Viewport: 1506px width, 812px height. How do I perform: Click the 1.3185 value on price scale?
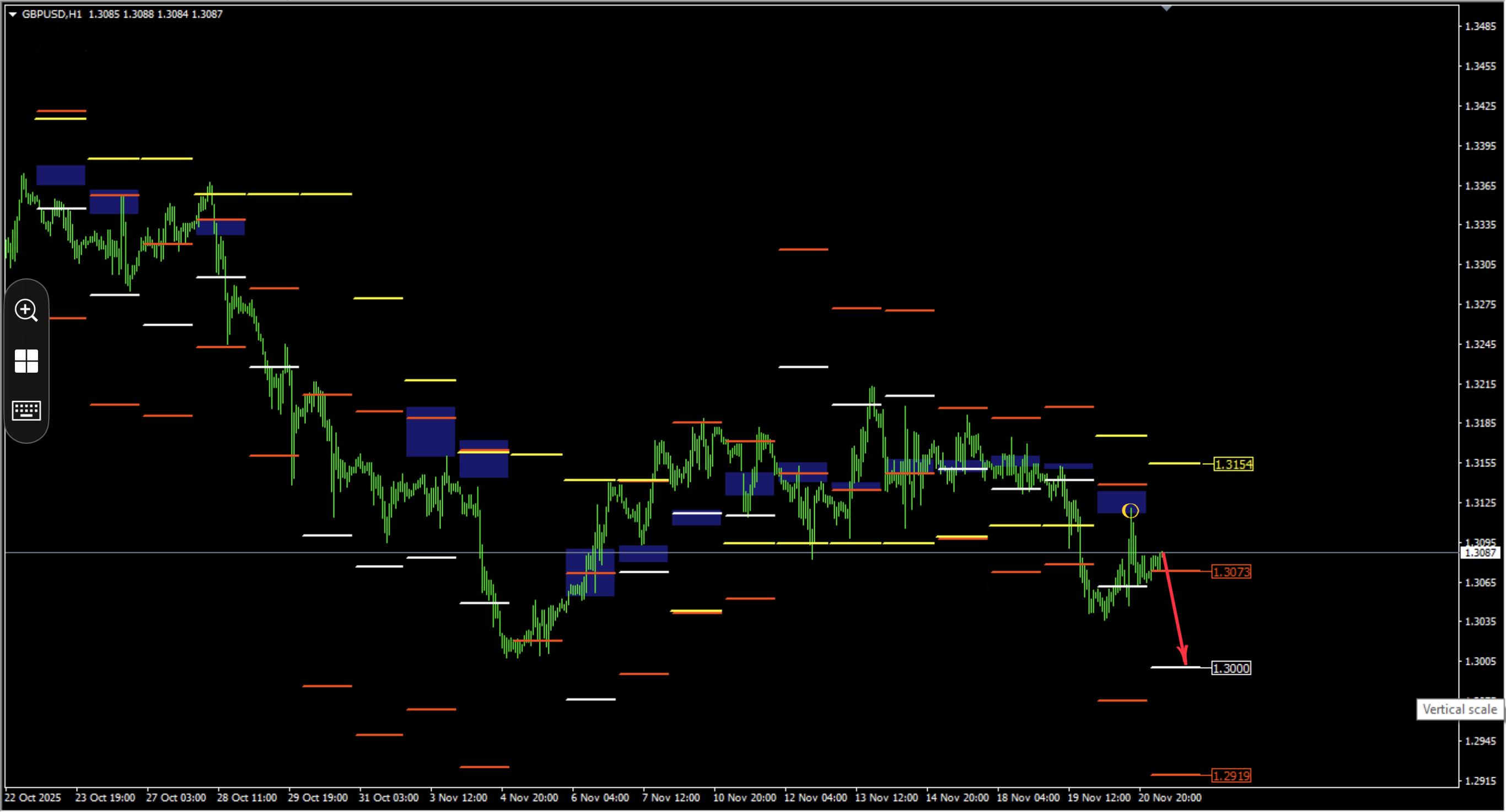coord(1480,423)
